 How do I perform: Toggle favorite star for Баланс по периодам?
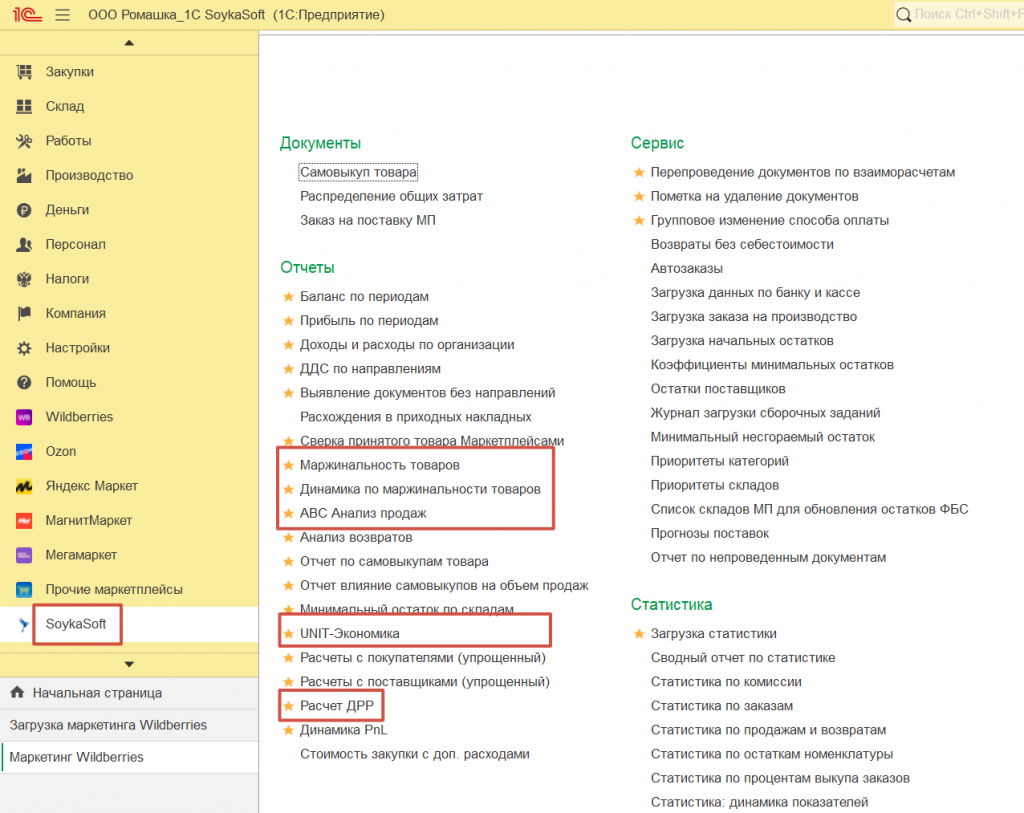point(288,297)
